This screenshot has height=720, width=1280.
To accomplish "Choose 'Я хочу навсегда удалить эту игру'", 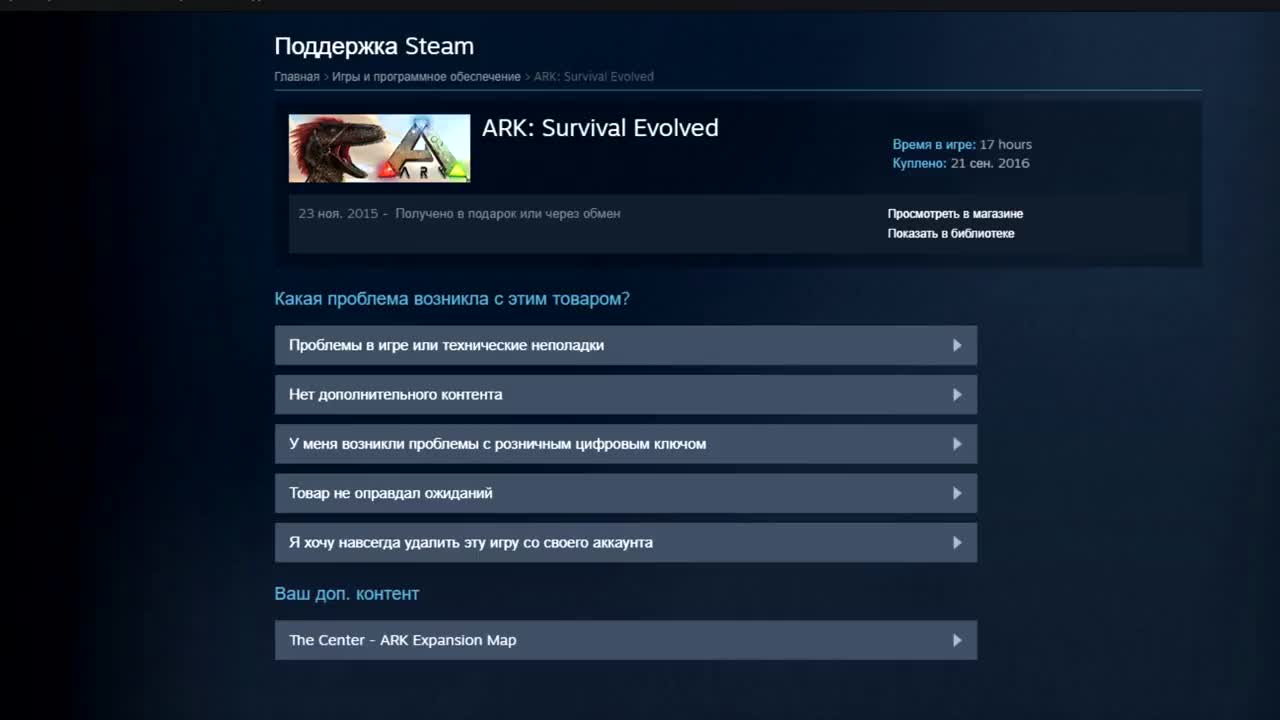I will point(626,542).
